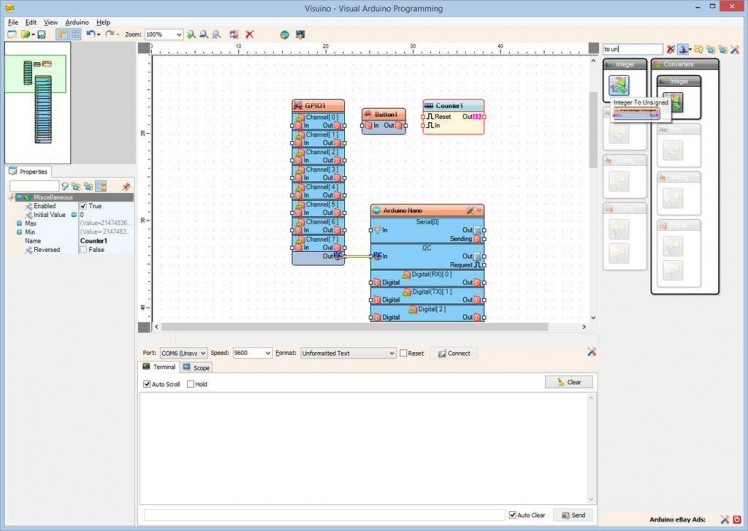The width and height of the screenshot is (748, 531).
Task: Toggle the Auto Clear checkbox
Action: click(x=512, y=515)
